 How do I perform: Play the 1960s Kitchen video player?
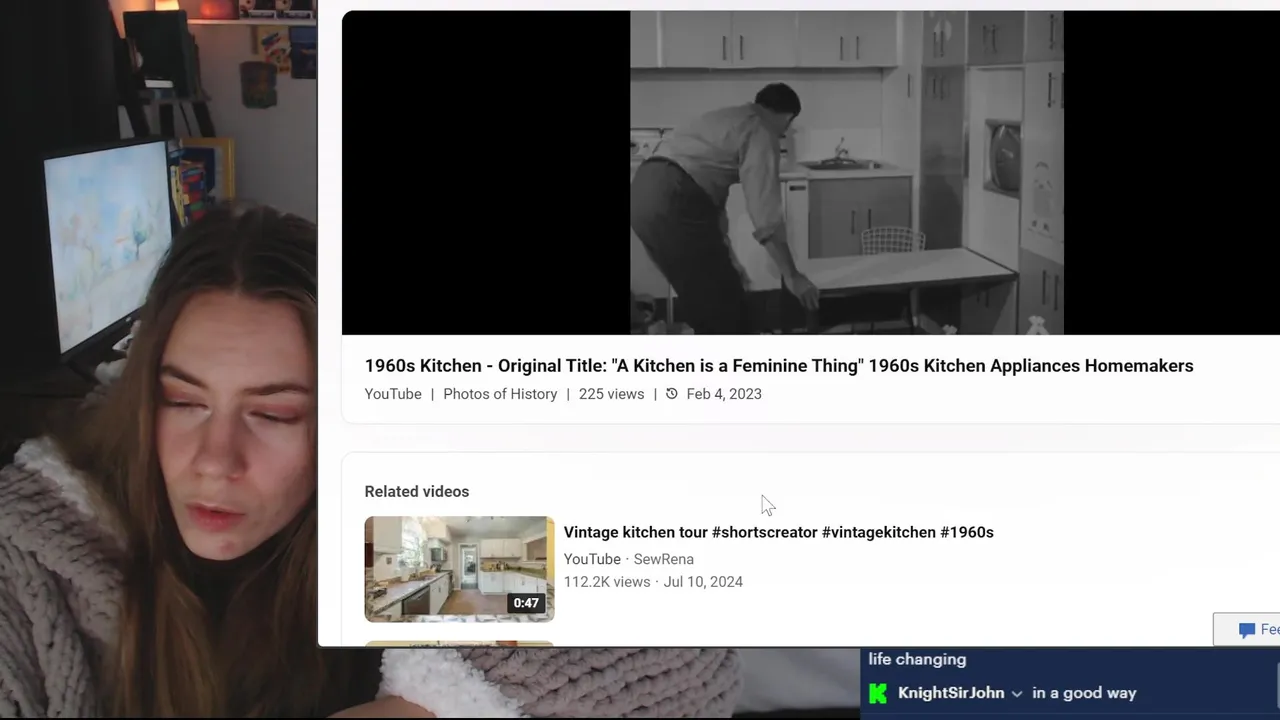(811, 172)
